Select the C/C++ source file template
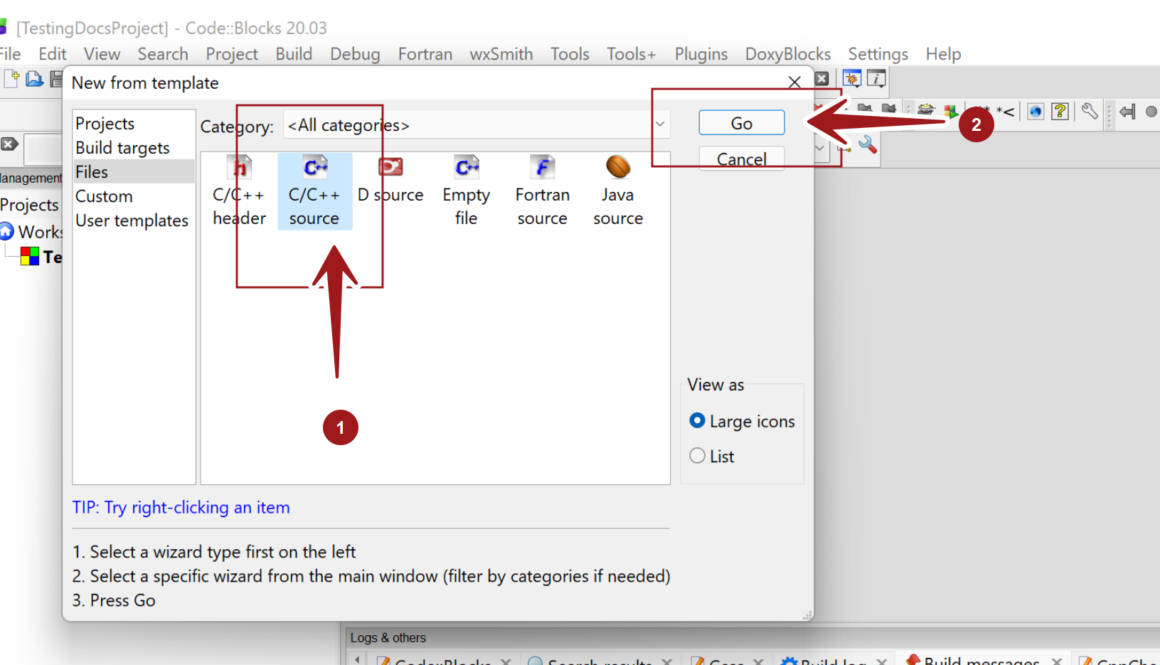The width and height of the screenshot is (1160, 665). pyautogui.click(x=314, y=191)
